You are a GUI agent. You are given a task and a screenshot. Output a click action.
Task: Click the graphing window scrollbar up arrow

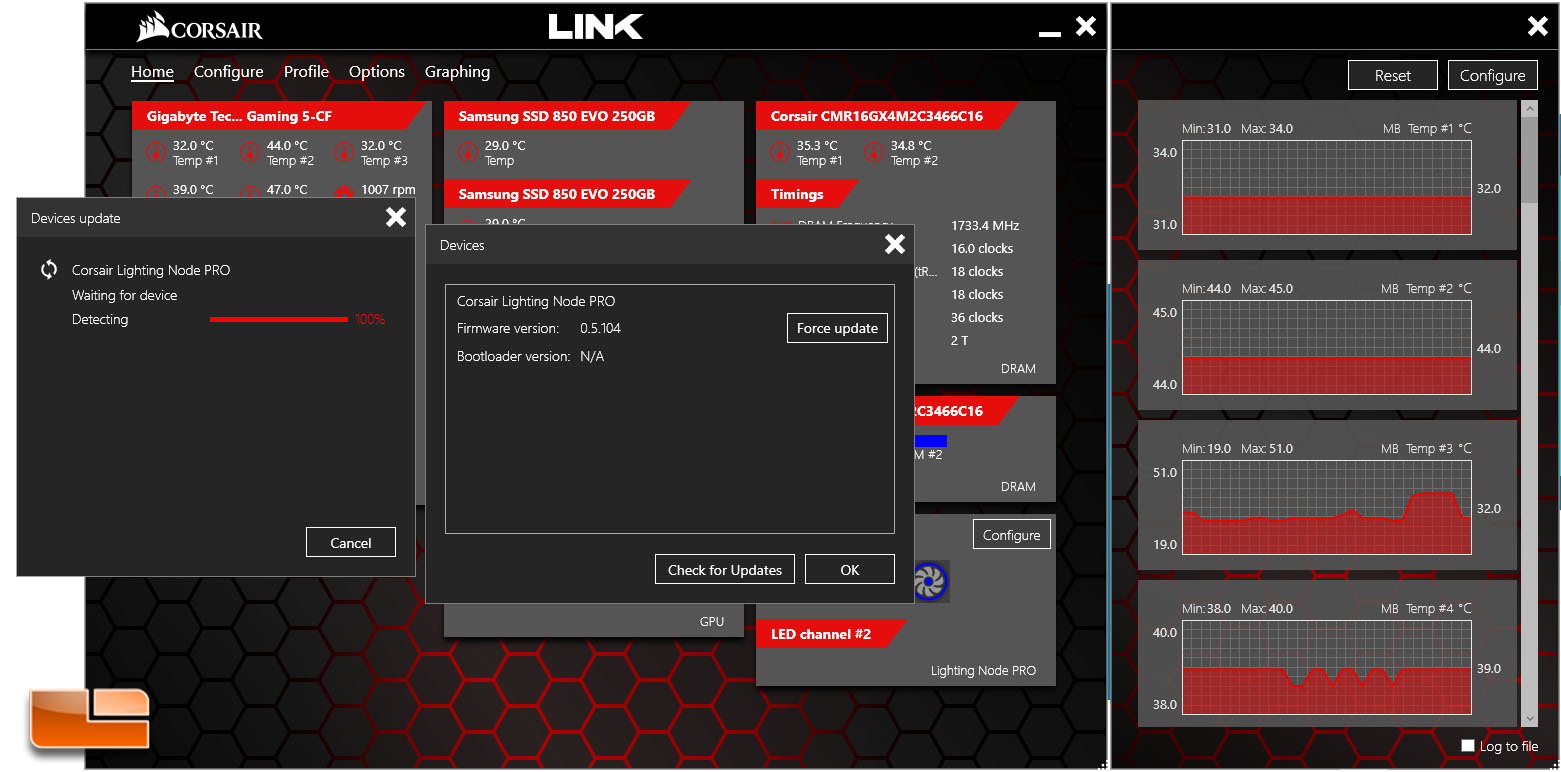1528,107
